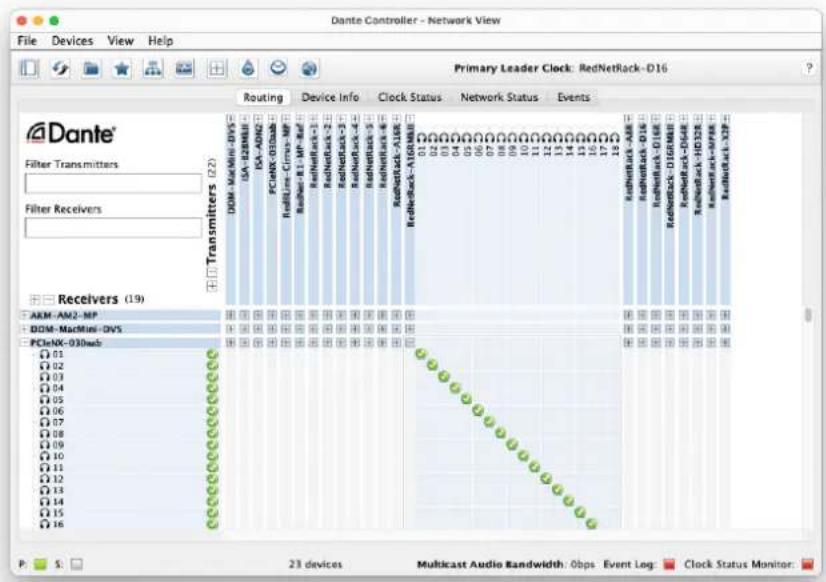Click the transmit channel 01 column icon
Screen dimensions: 826x582
tap(421, 138)
